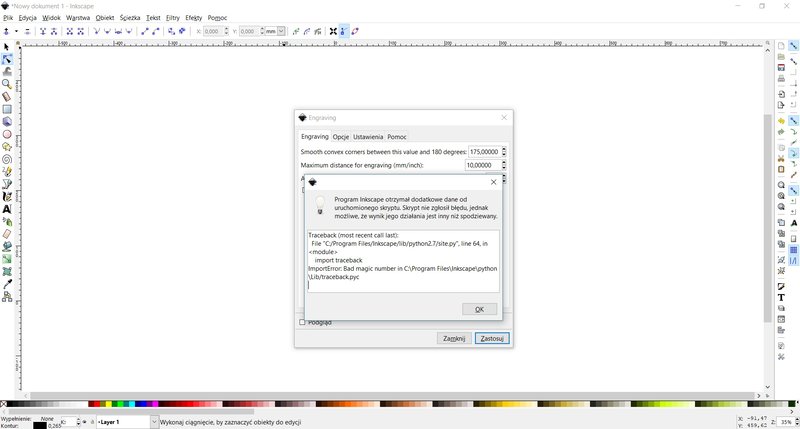Viewport: 800px width, 429px height.
Task: Select the 3D Box tool
Action: coord(7,121)
